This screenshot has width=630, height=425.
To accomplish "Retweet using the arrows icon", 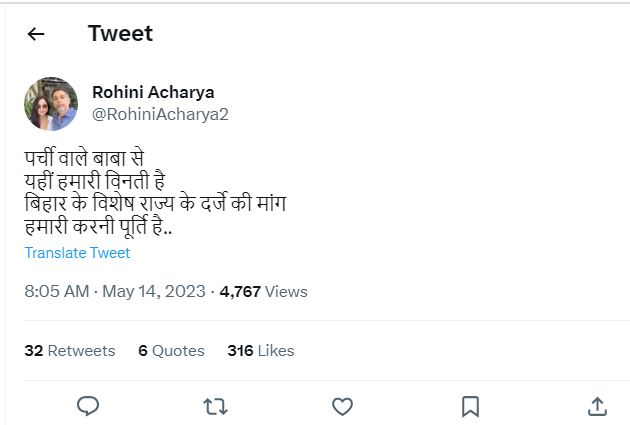I will [215, 405].
